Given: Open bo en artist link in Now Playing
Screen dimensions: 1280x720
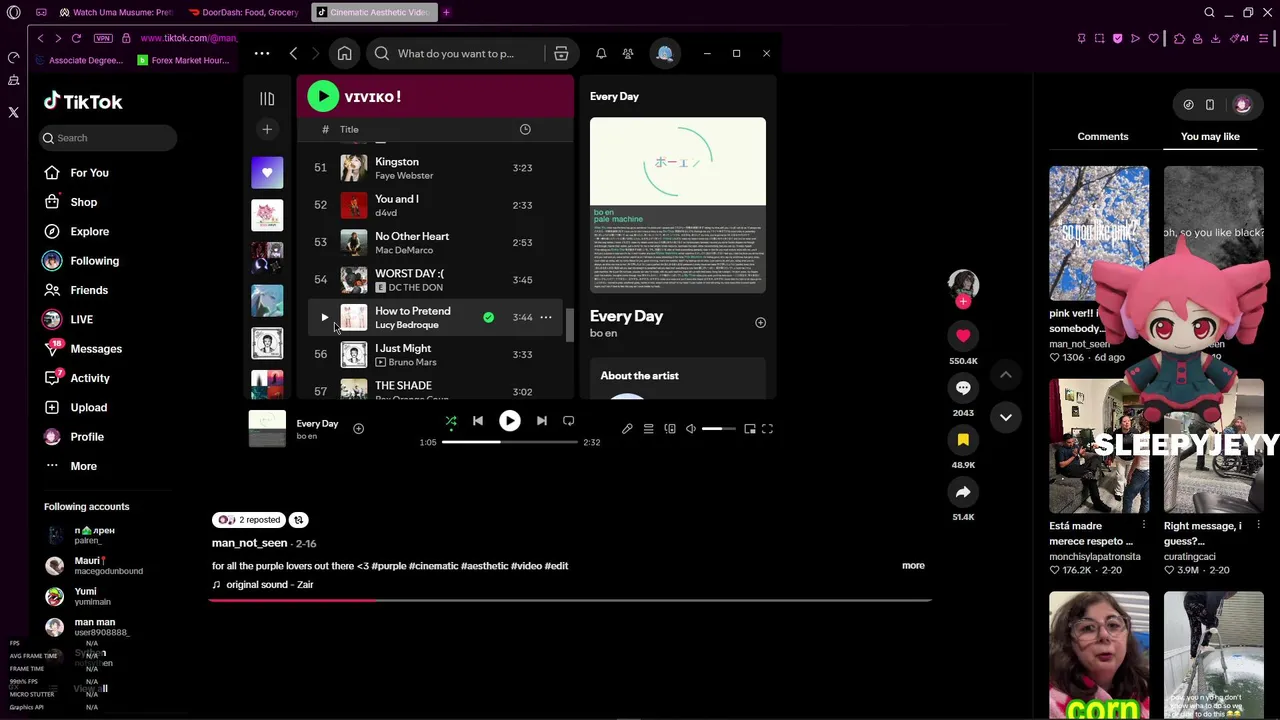Looking at the screenshot, I should (x=603, y=333).
